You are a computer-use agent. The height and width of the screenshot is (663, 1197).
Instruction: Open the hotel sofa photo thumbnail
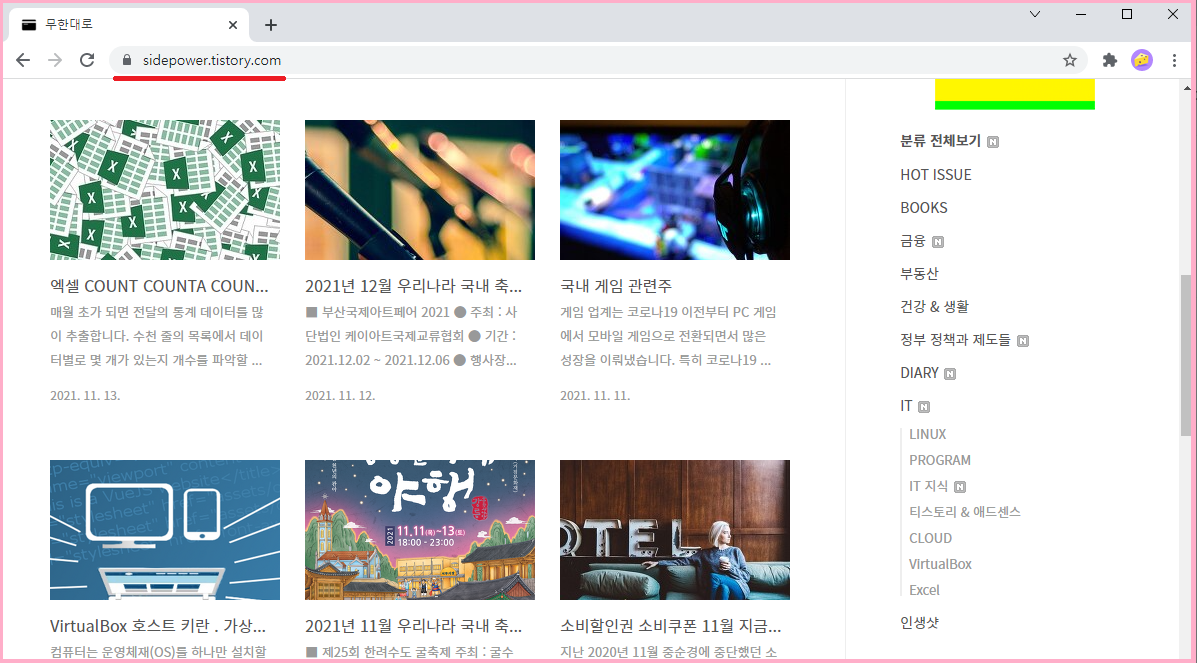pos(675,530)
